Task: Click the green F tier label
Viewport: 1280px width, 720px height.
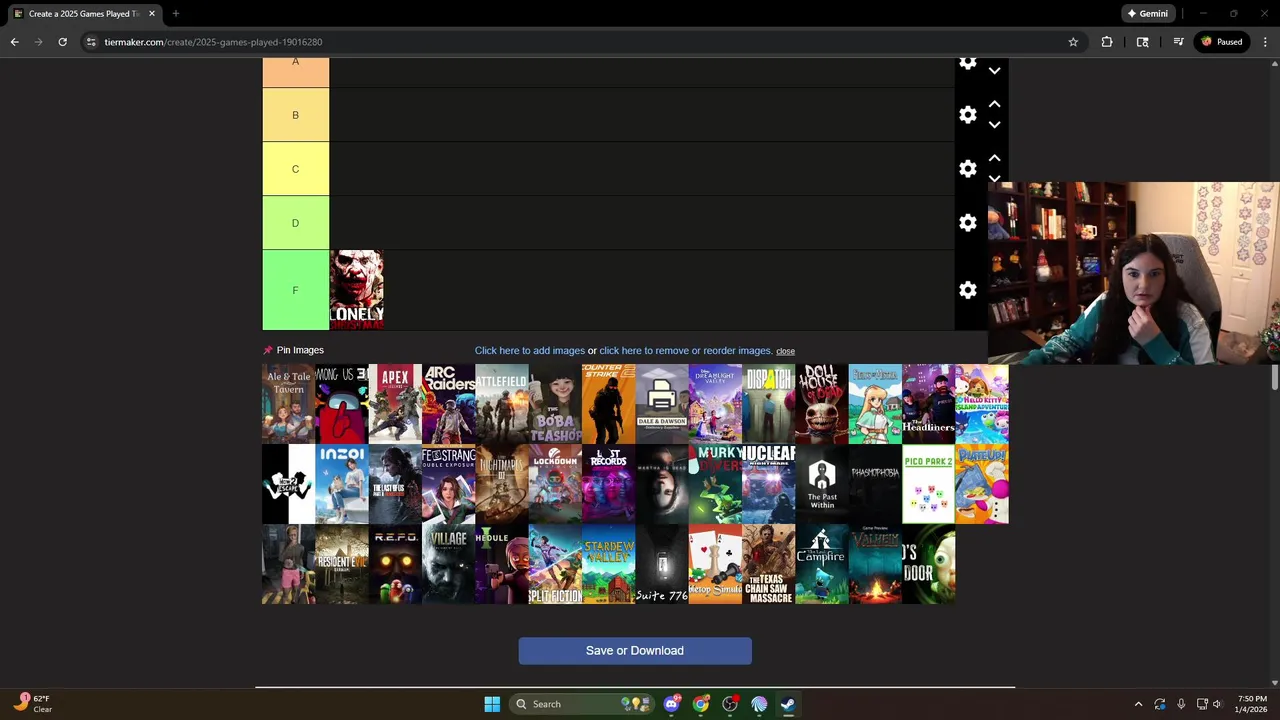Action: coord(295,290)
